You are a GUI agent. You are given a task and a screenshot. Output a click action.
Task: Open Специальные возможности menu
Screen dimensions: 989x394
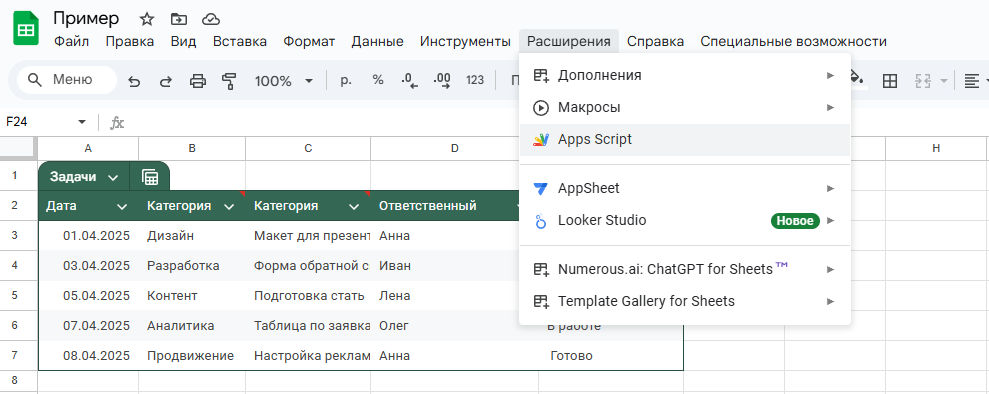coord(793,42)
